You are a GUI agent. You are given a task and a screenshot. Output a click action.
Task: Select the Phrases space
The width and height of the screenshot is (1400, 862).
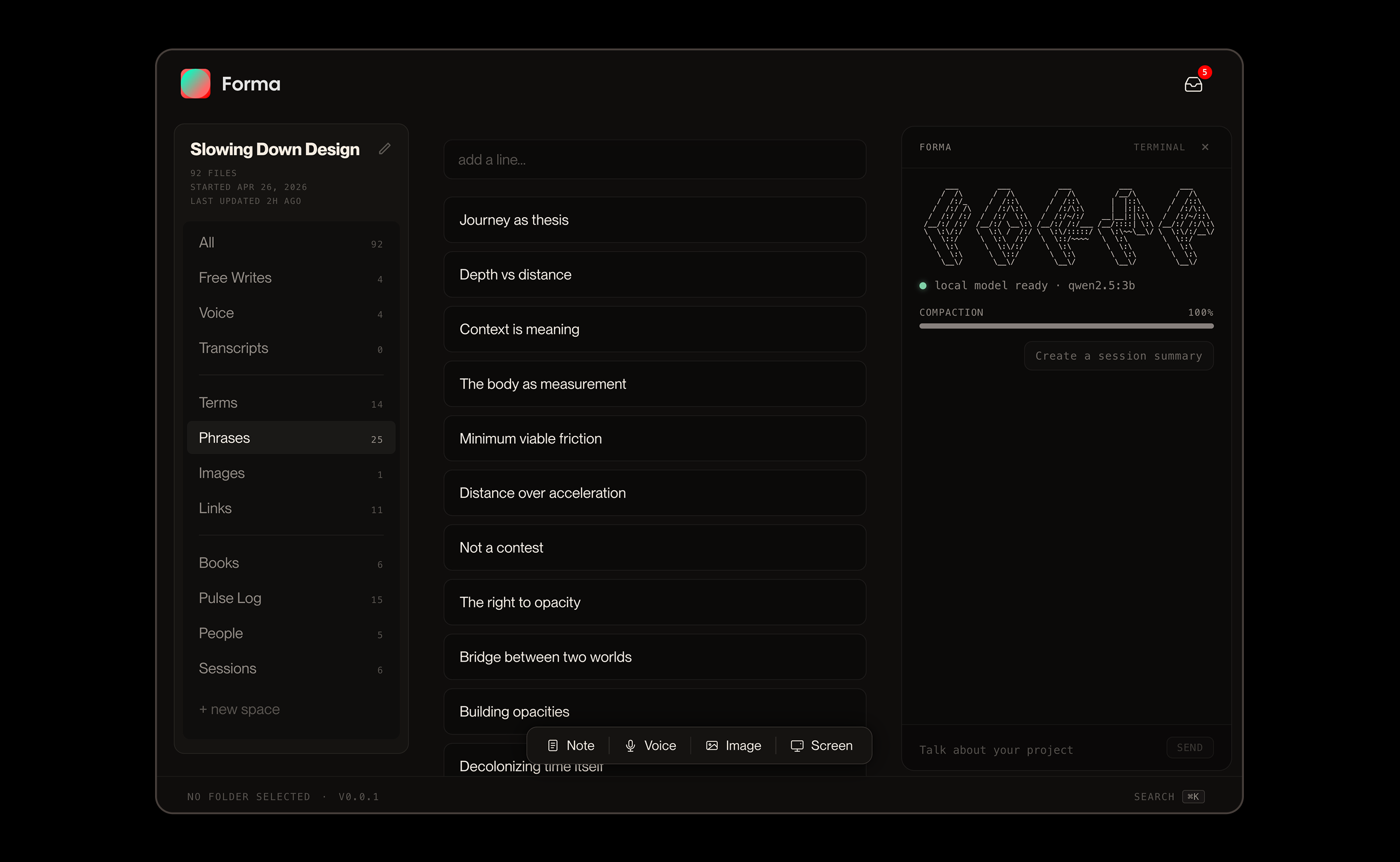click(x=291, y=438)
